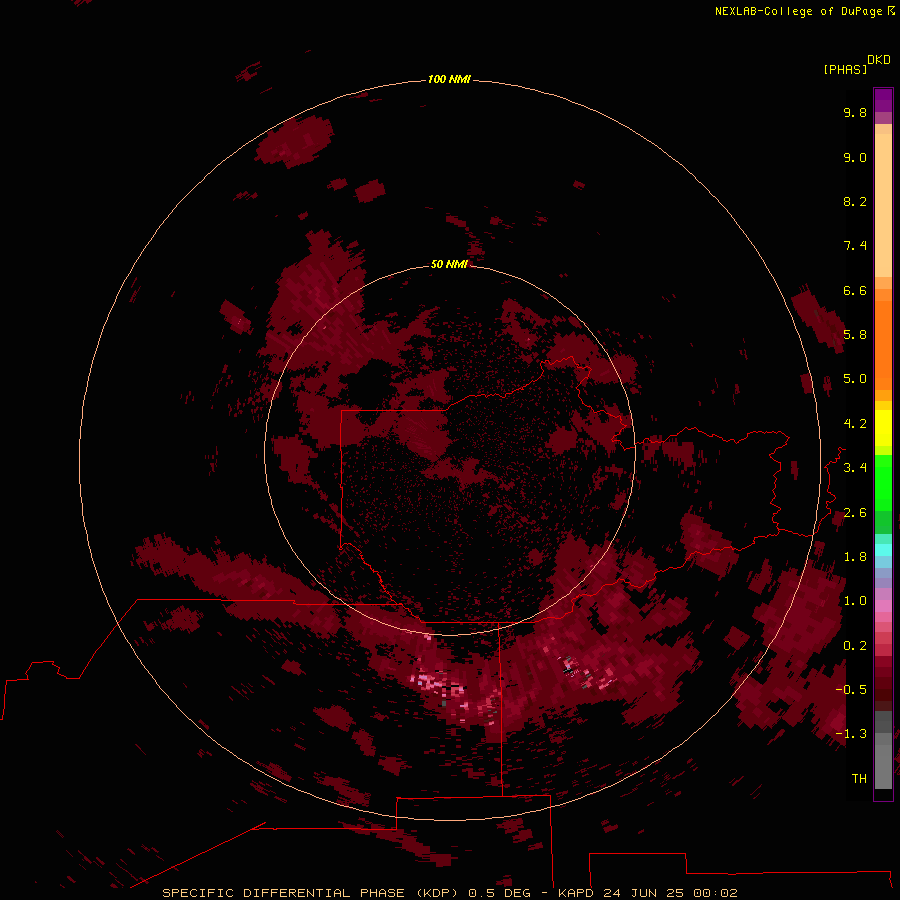Click the -1.3 value on the color scale

(851, 734)
